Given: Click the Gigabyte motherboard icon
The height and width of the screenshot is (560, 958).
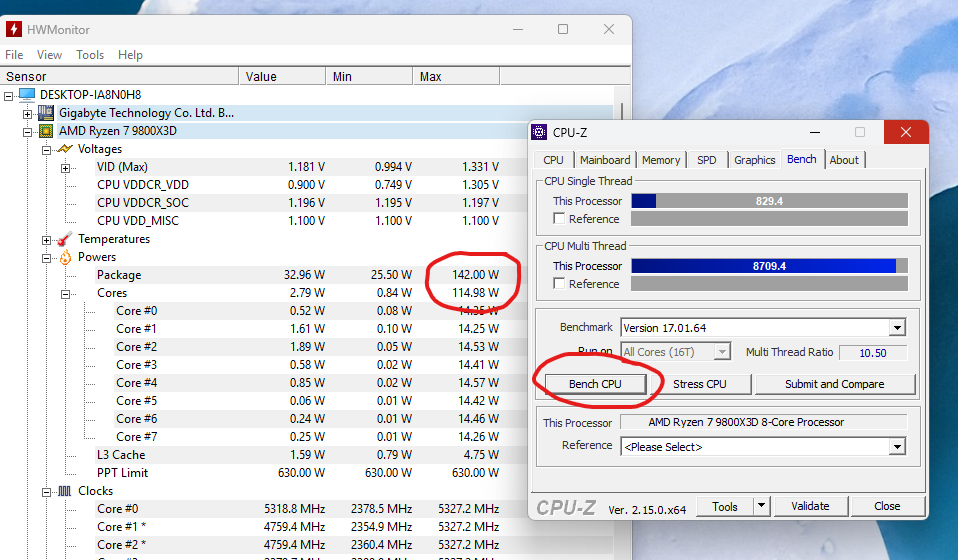Looking at the screenshot, I should coord(46,112).
